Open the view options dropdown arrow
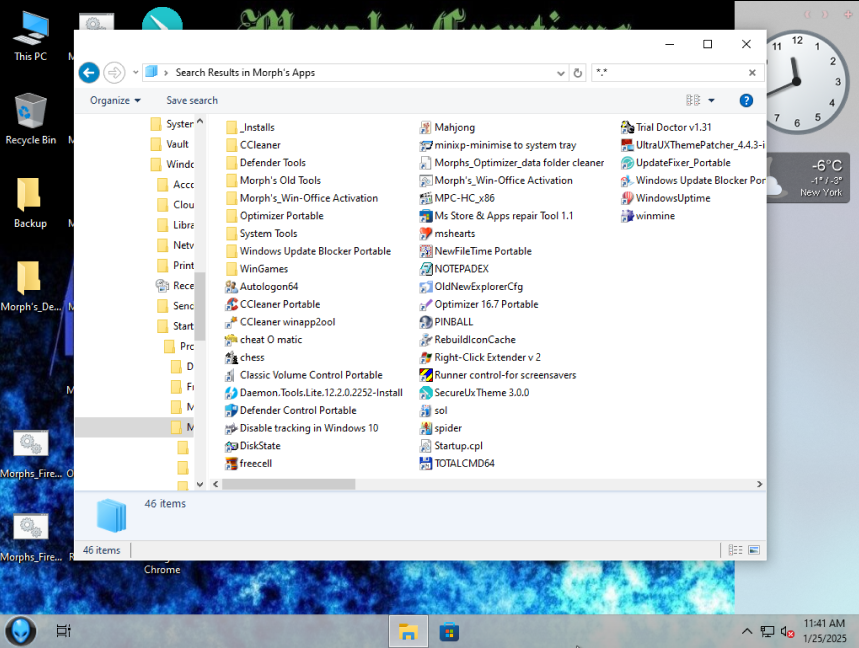Viewport: 859px width, 648px height. point(711,101)
